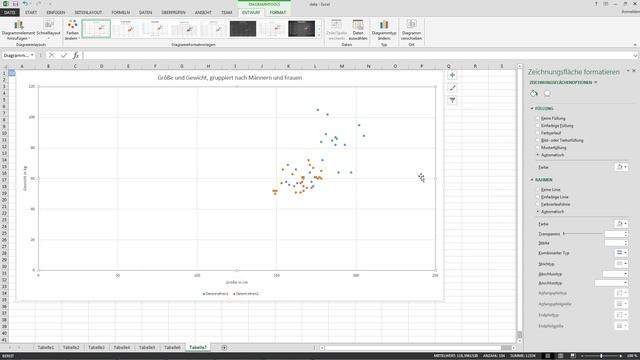The height and width of the screenshot is (360, 640).
Task: Select the Füllung und Linie paint bucket icon
Action: coord(534,93)
